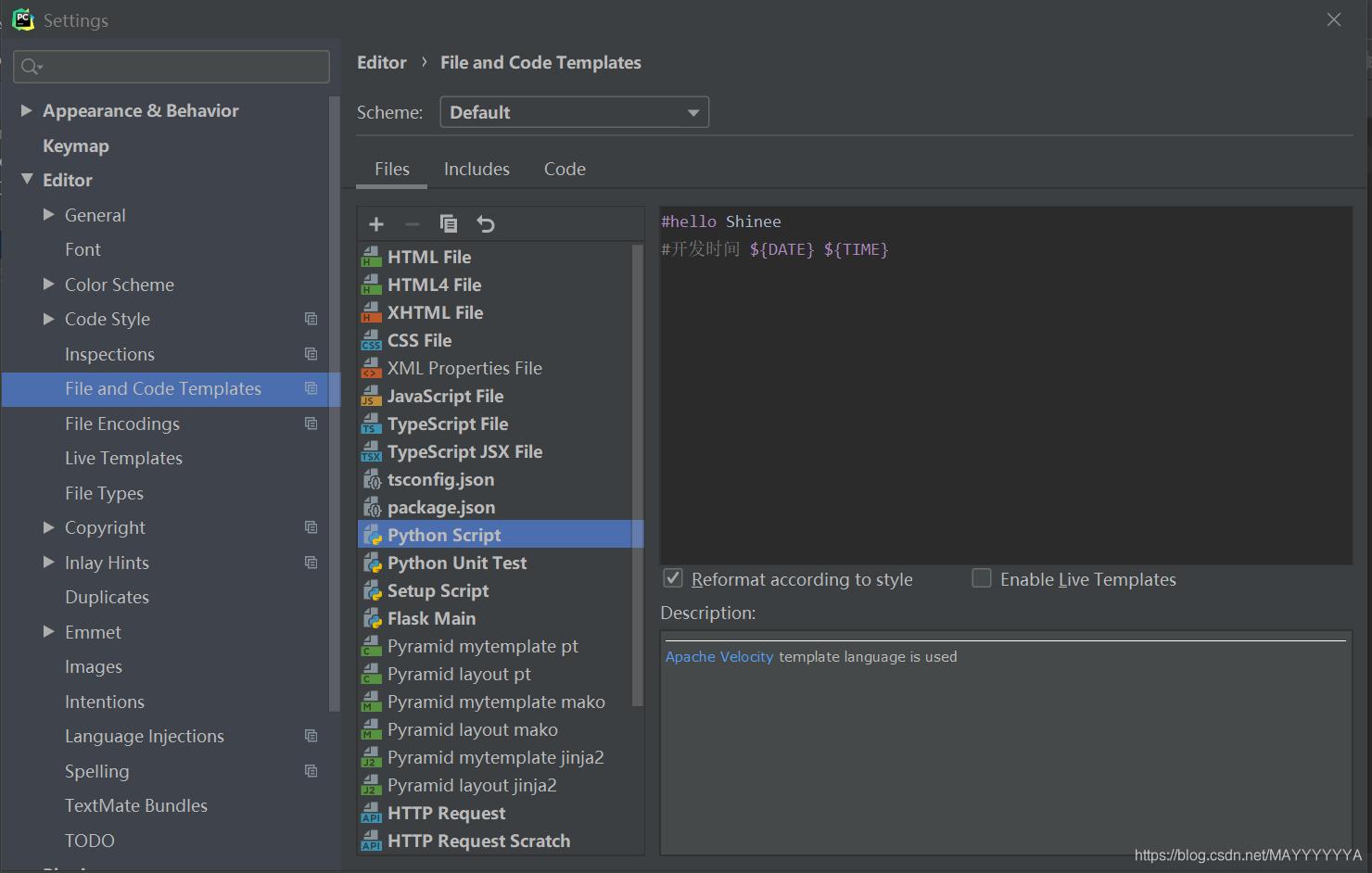Open the Scheme Default dropdown
Screen dimensions: 1372x873
point(575,112)
